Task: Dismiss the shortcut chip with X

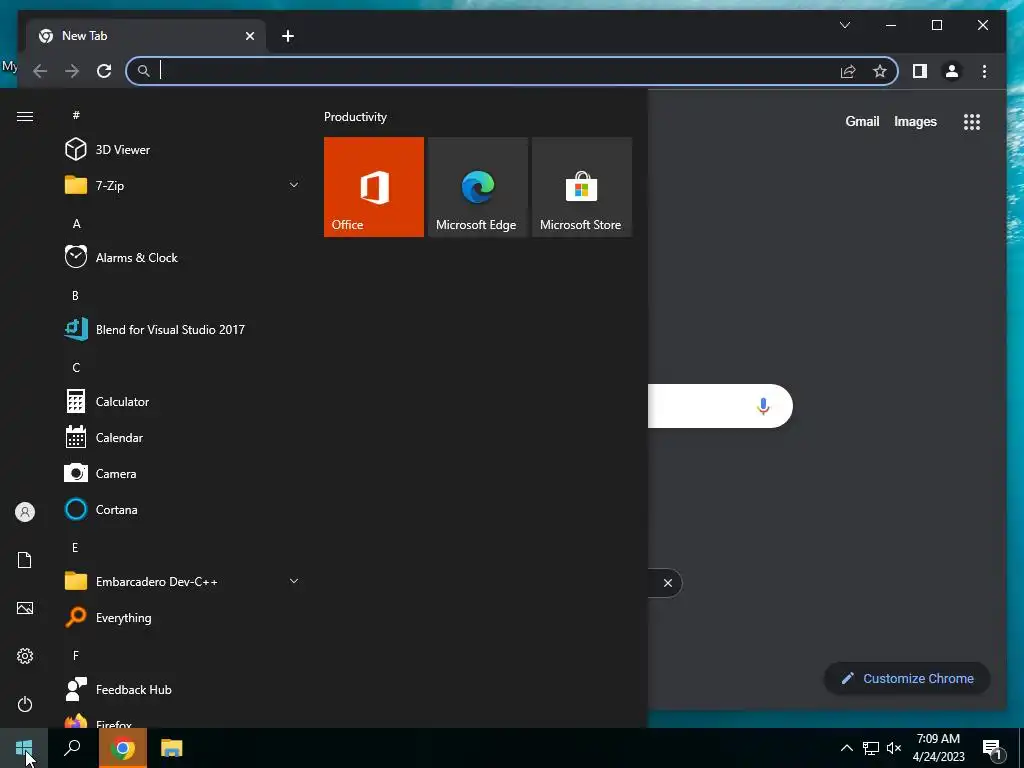Action: point(667,583)
